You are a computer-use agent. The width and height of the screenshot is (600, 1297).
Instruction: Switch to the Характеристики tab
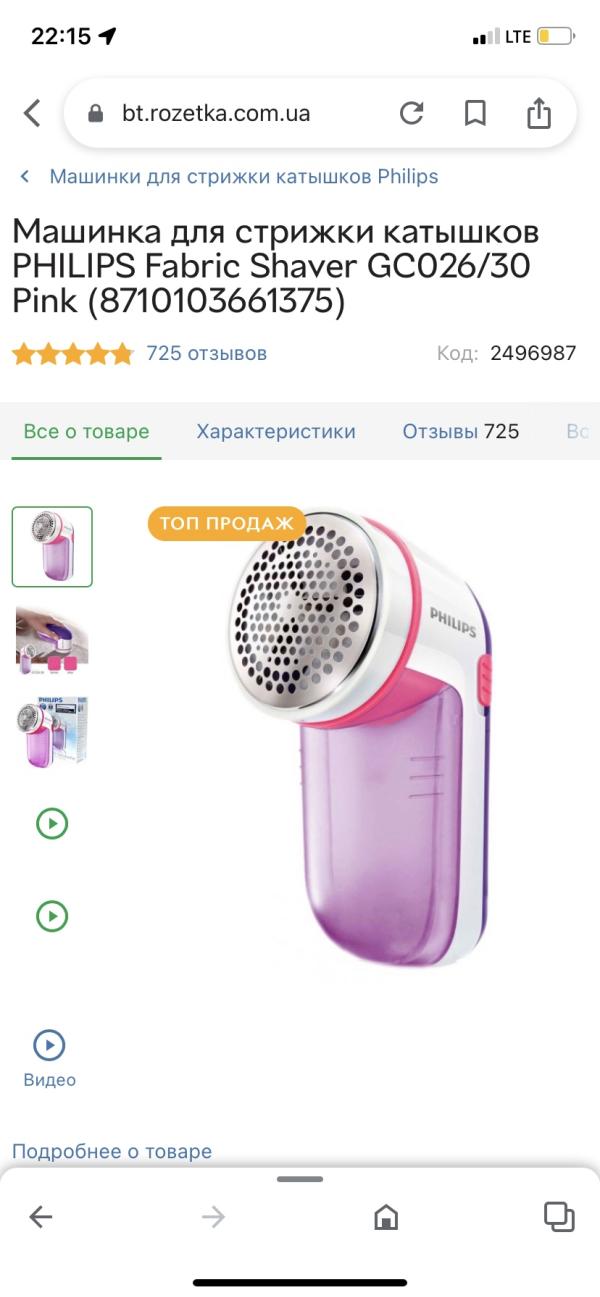click(x=276, y=432)
